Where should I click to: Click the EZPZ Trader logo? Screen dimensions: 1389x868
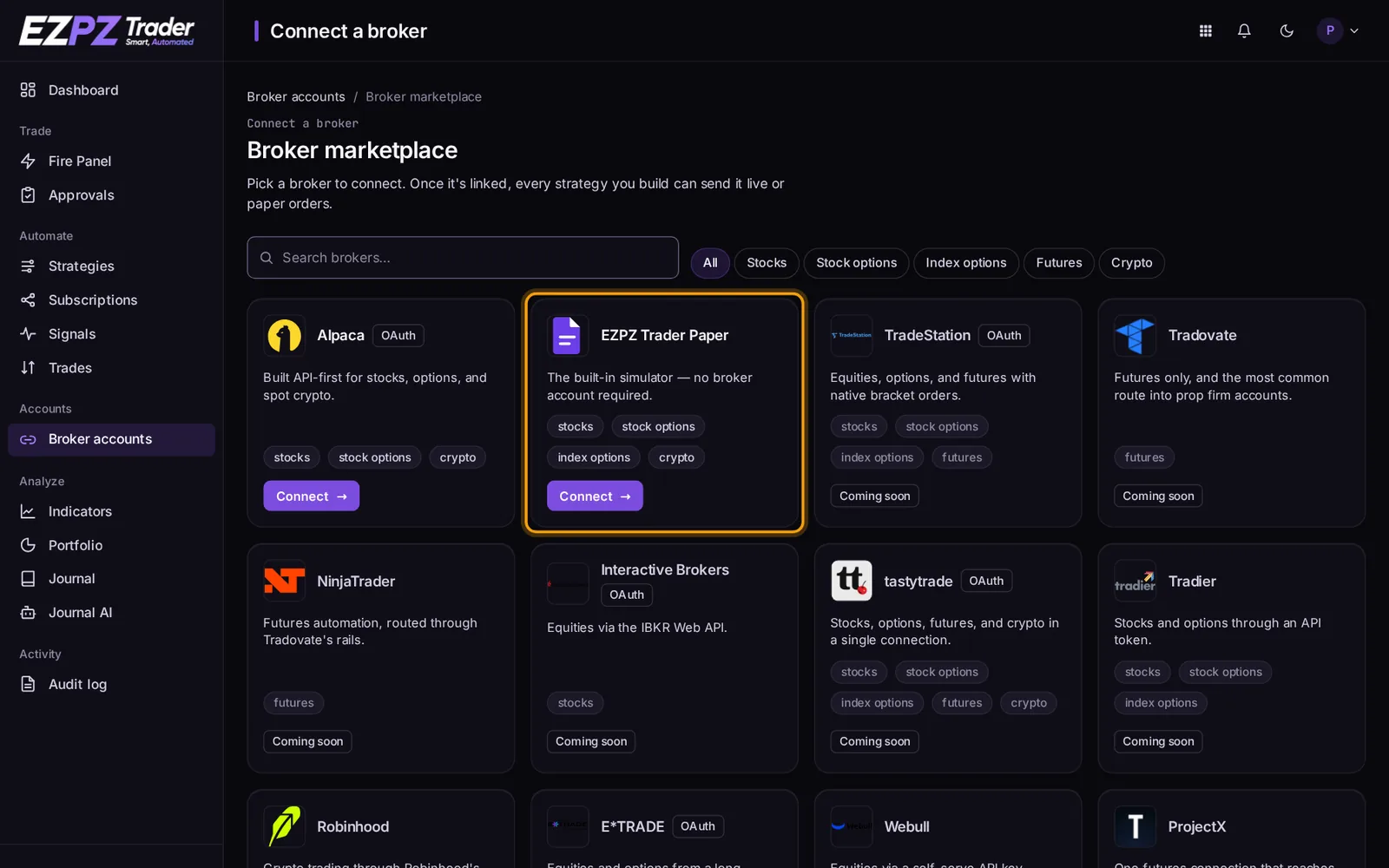point(107,31)
